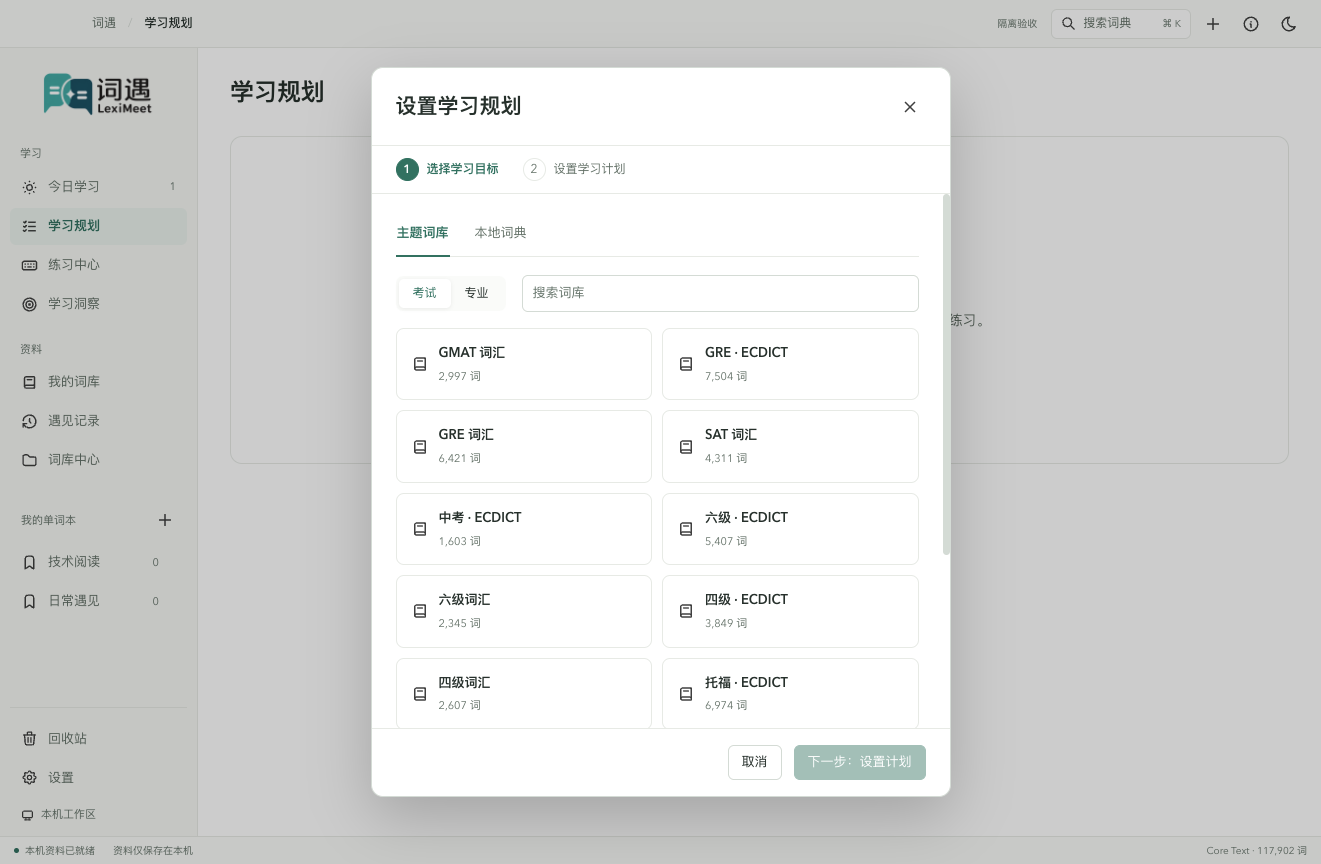Choose the 托福 · ECDICT card
This screenshot has height=864, width=1321.
(790, 693)
